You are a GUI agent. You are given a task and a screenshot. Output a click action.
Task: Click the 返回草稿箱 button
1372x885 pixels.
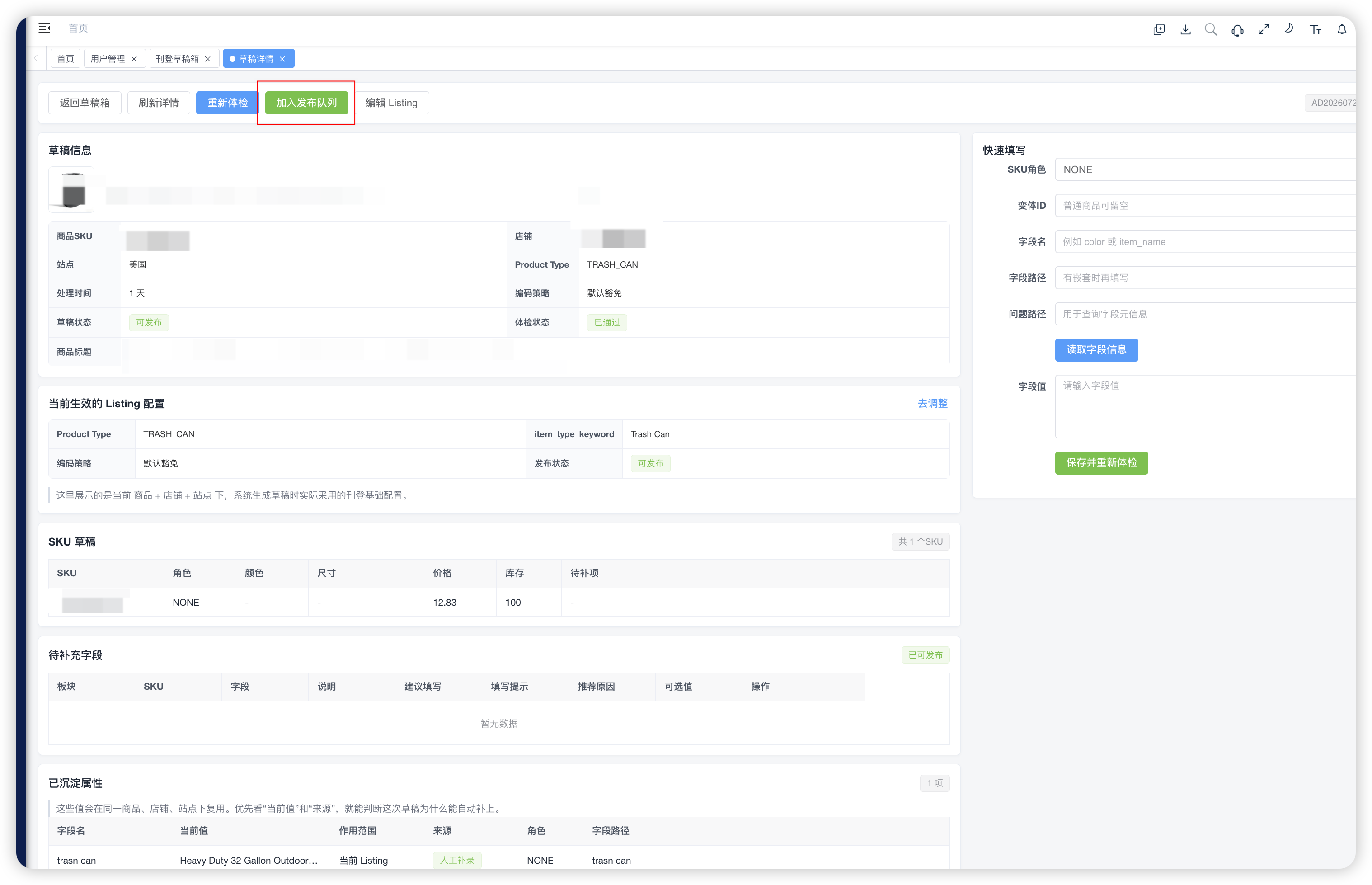tap(85, 103)
